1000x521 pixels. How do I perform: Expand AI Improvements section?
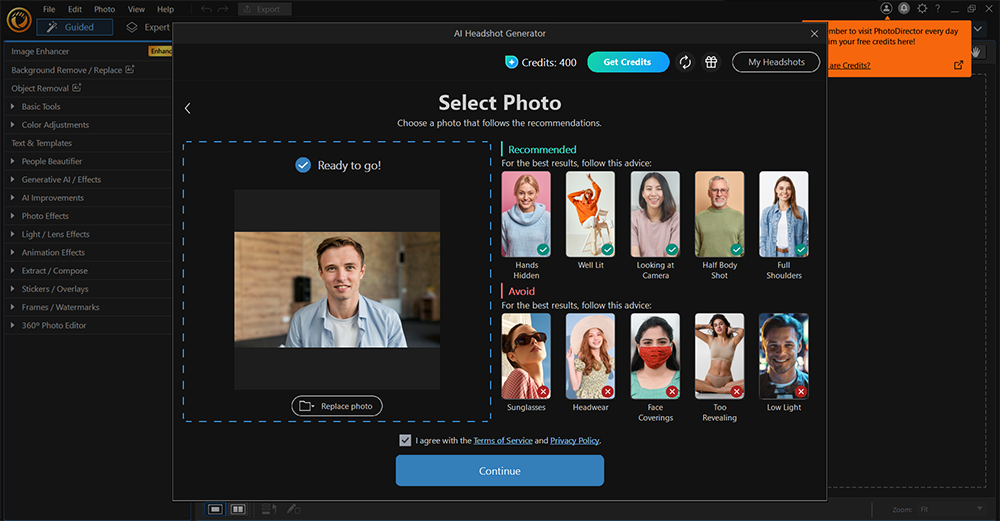(x=88, y=198)
